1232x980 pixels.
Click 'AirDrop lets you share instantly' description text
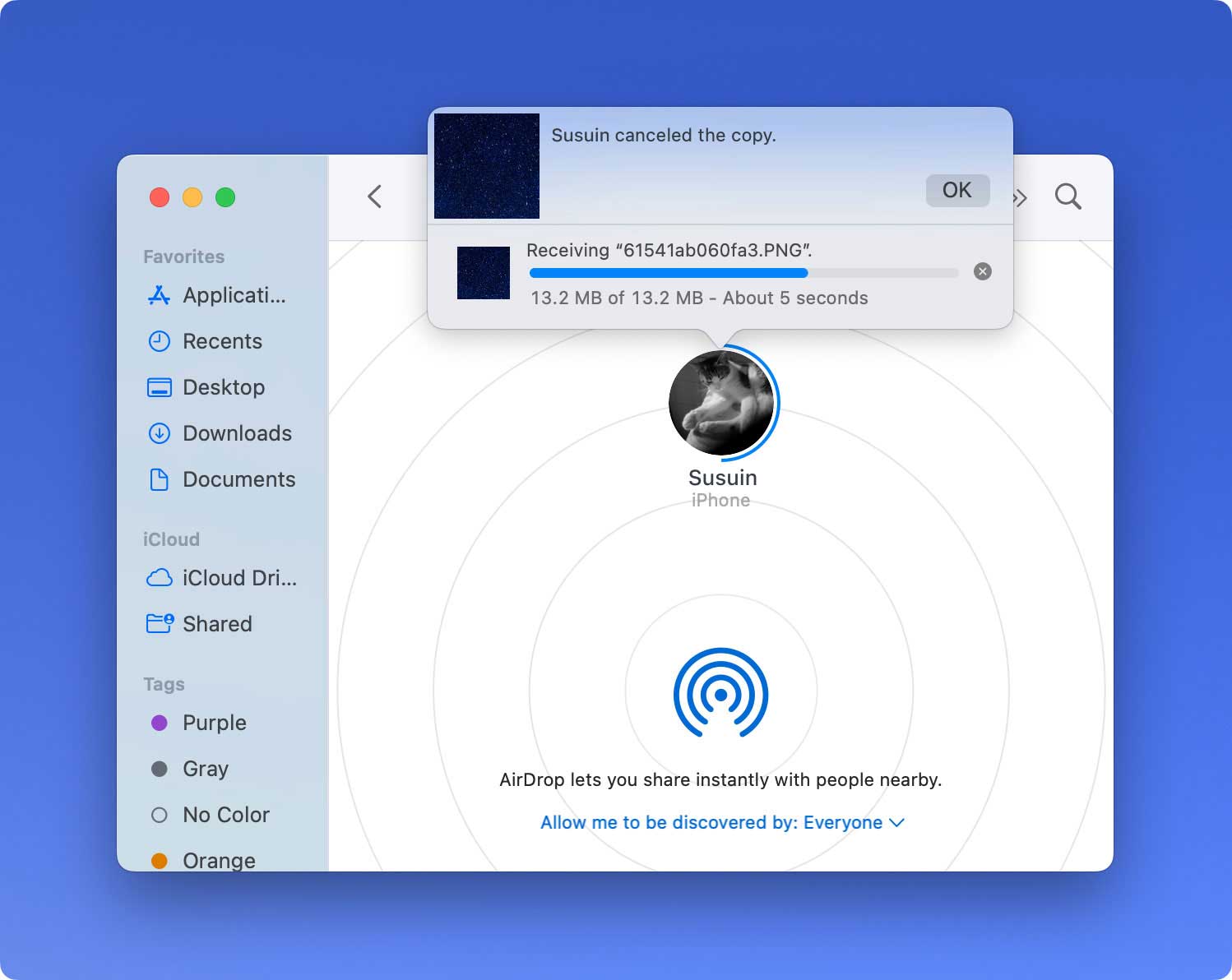point(720,780)
